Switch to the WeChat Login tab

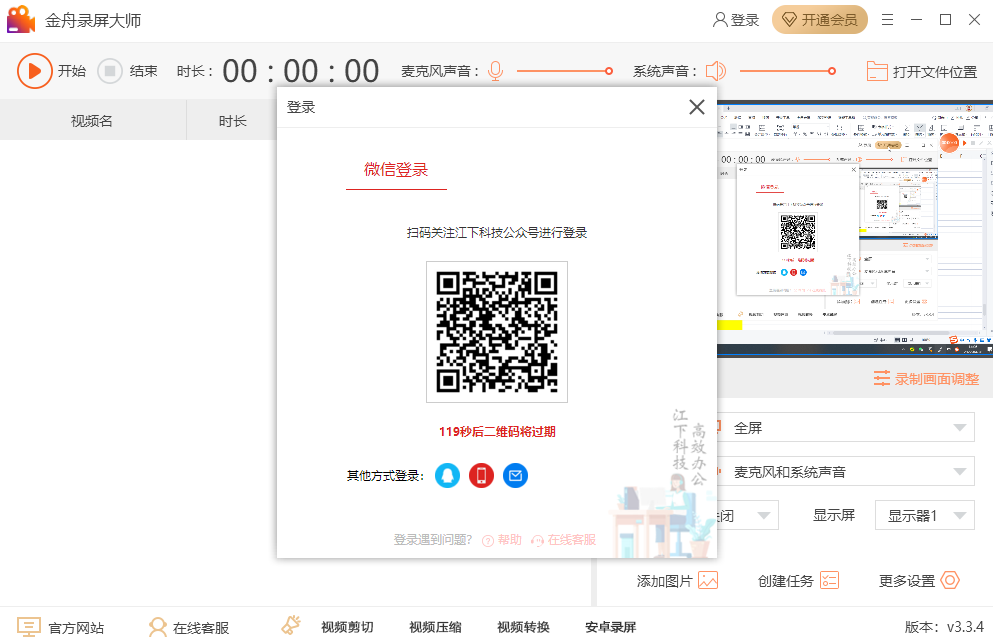[396, 170]
